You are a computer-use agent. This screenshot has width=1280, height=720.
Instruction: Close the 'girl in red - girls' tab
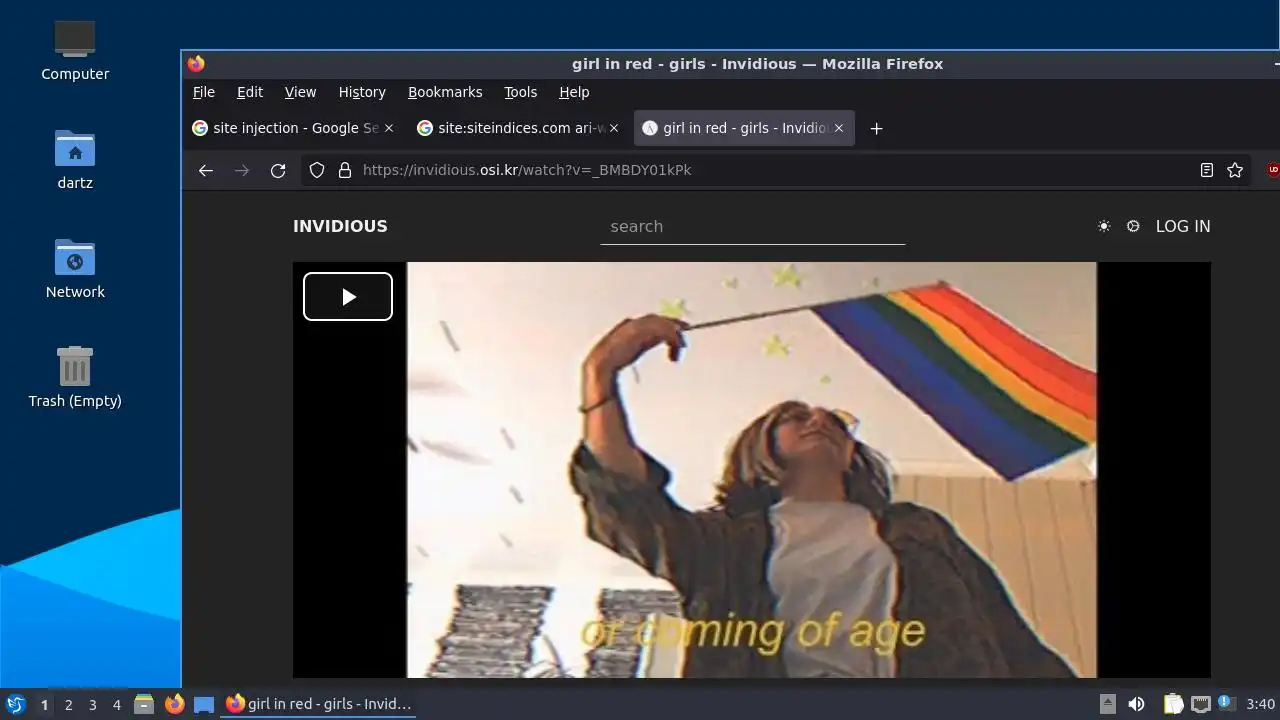(x=839, y=128)
